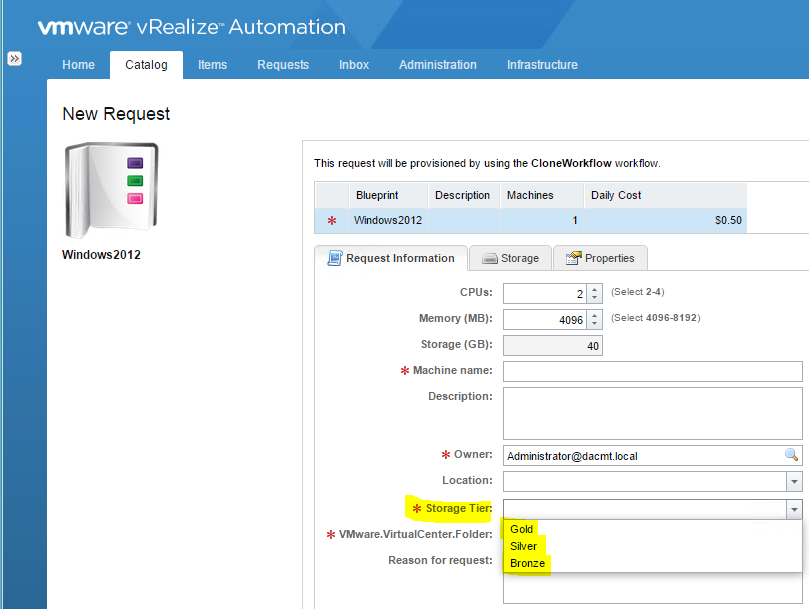809x609 pixels.
Task: Click the Reason for request text area
Action: pyautogui.click(x=653, y=587)
